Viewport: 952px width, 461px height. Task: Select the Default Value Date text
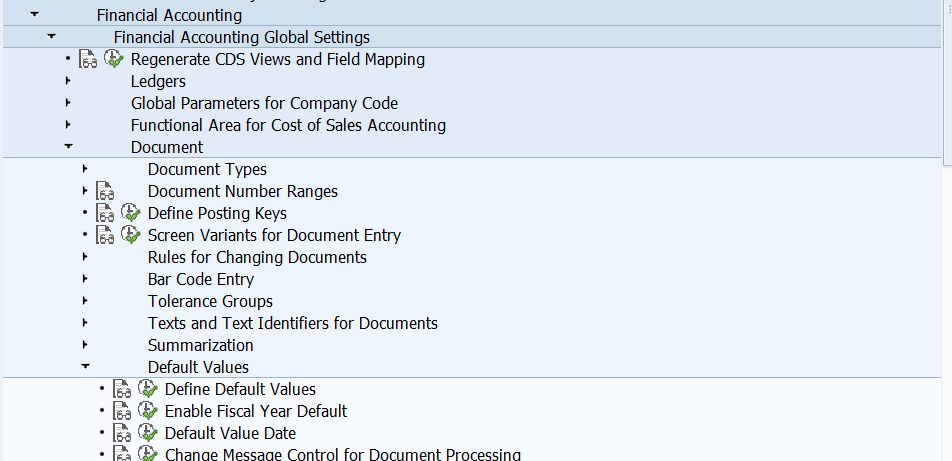[x=231, y=433]
